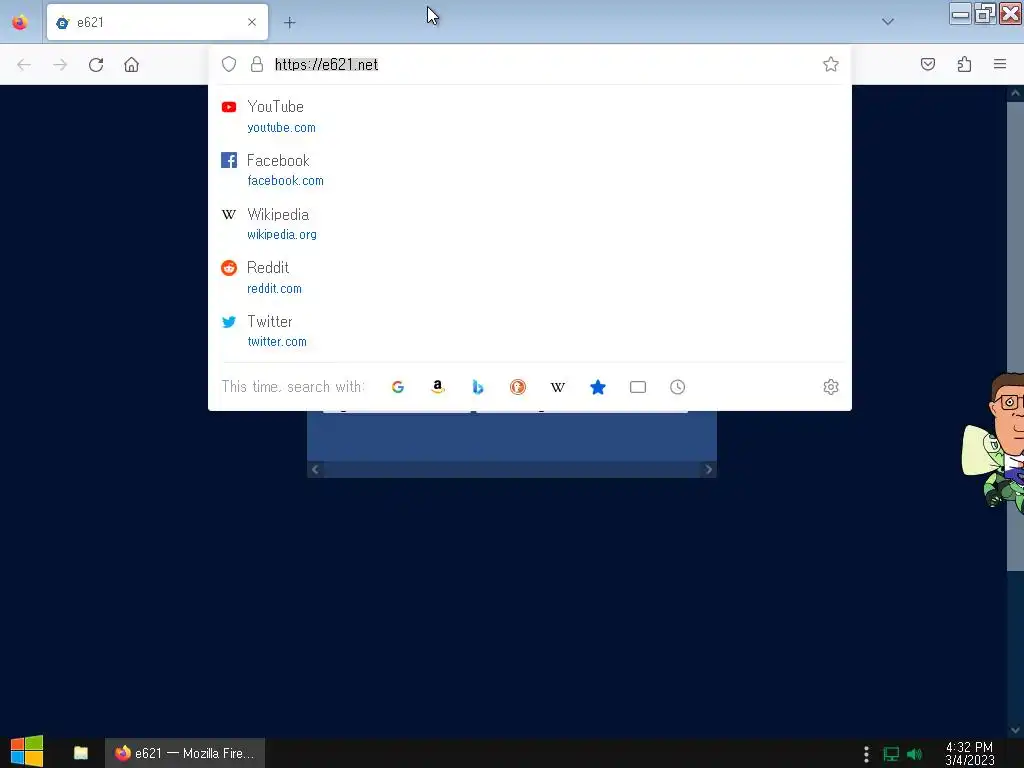The width and height of the screenshot is (1024, 768).
Task: Go to the Firefox home page icon
Action: 131,65
